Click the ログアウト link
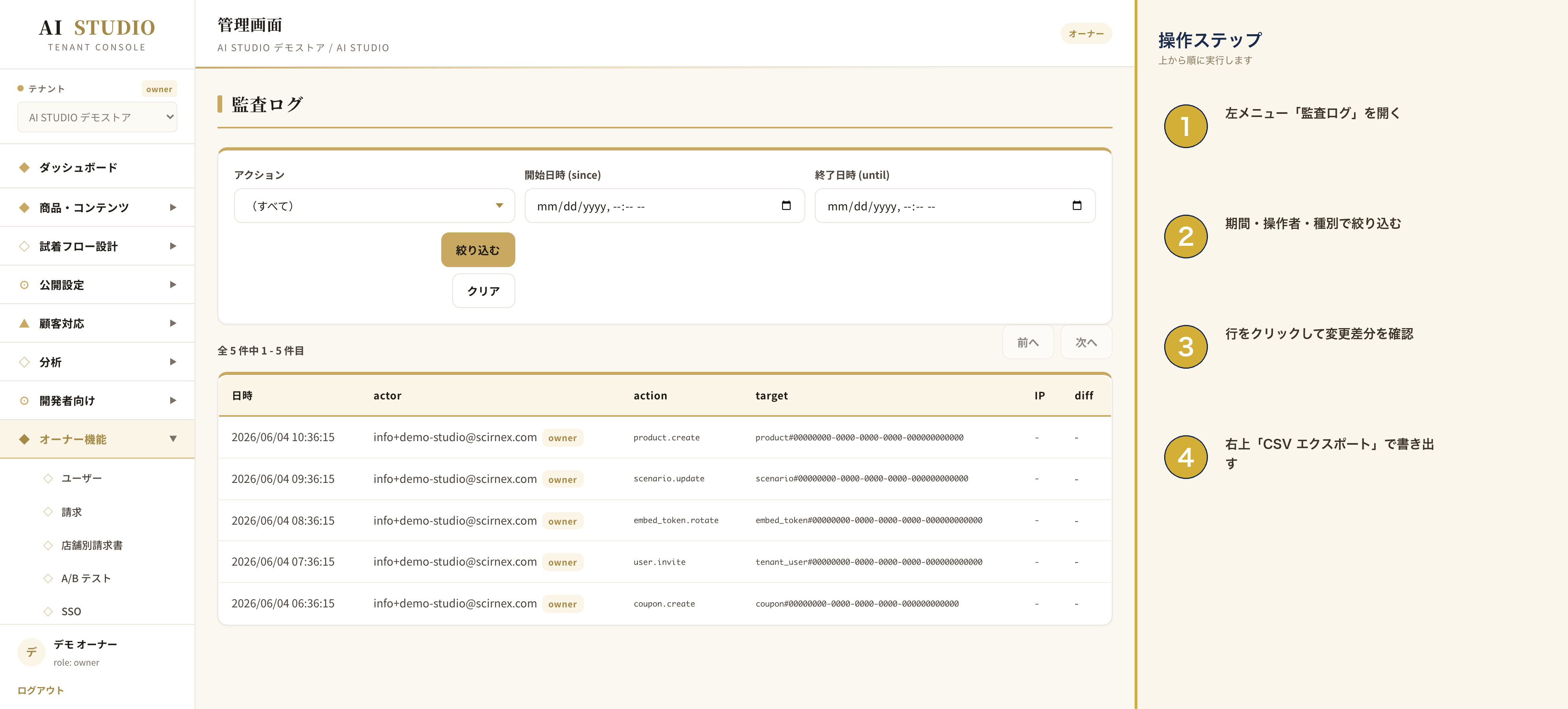1568x709 pixels. [x=40, y=690]
